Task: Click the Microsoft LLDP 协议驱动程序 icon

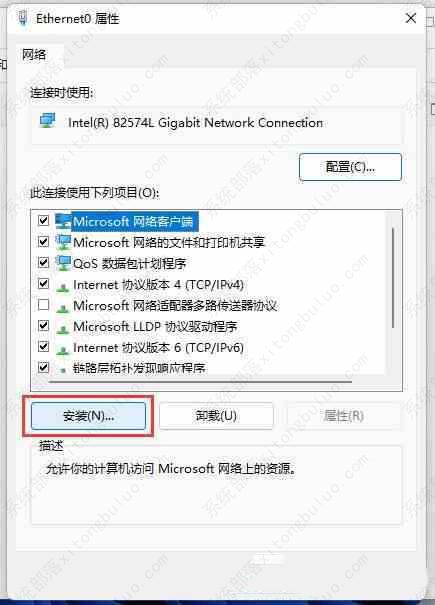Action: (63, 329)
